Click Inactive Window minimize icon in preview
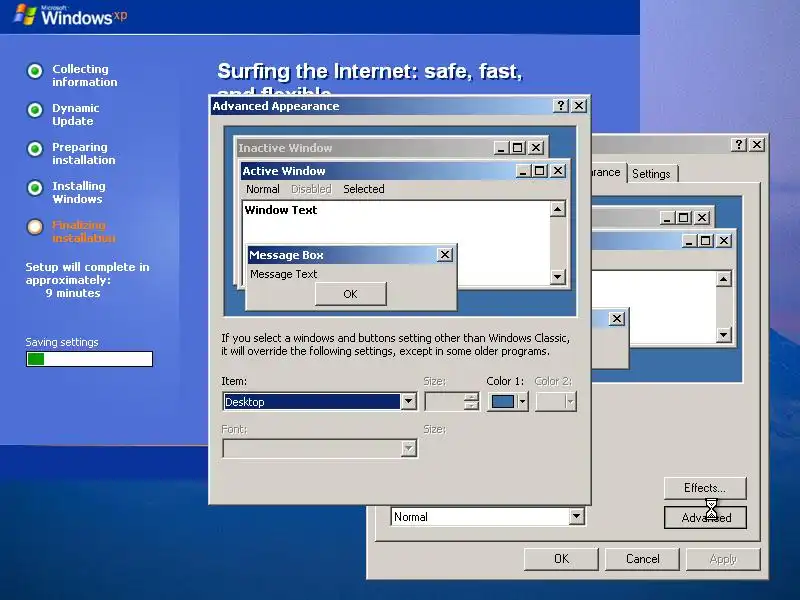The image size is (800, 600). [501, 148]
